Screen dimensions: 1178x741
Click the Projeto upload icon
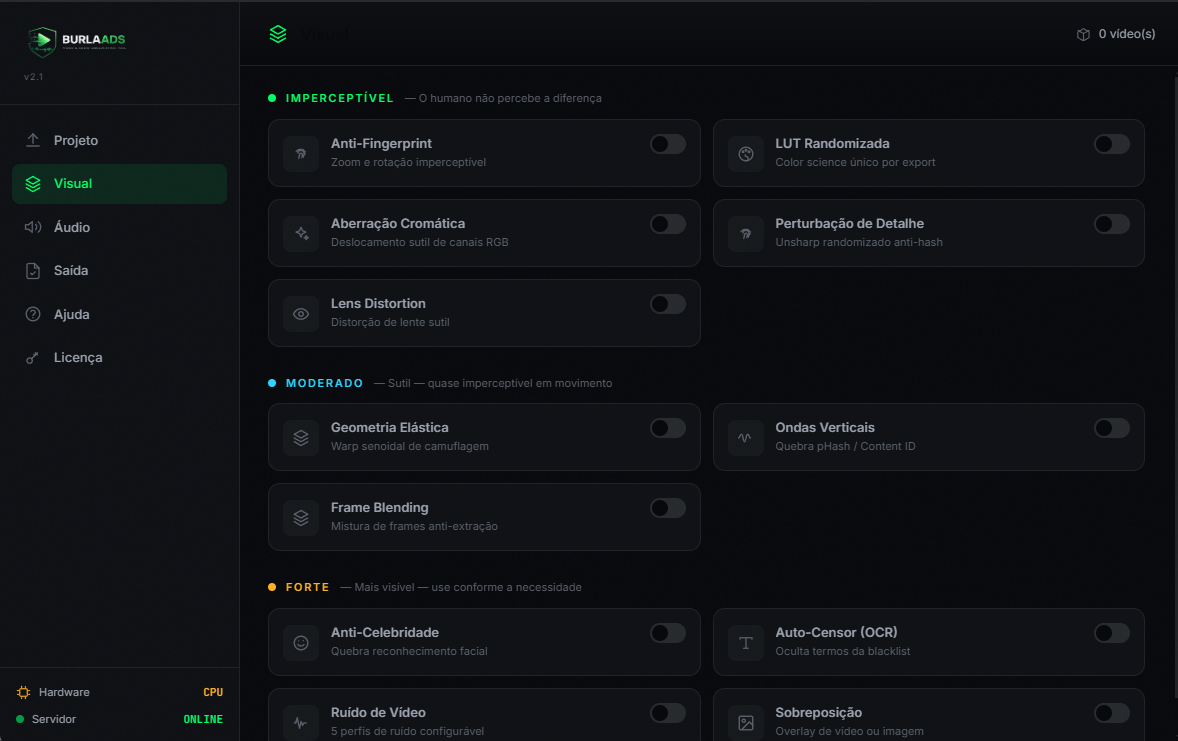(x=33, y=141)
